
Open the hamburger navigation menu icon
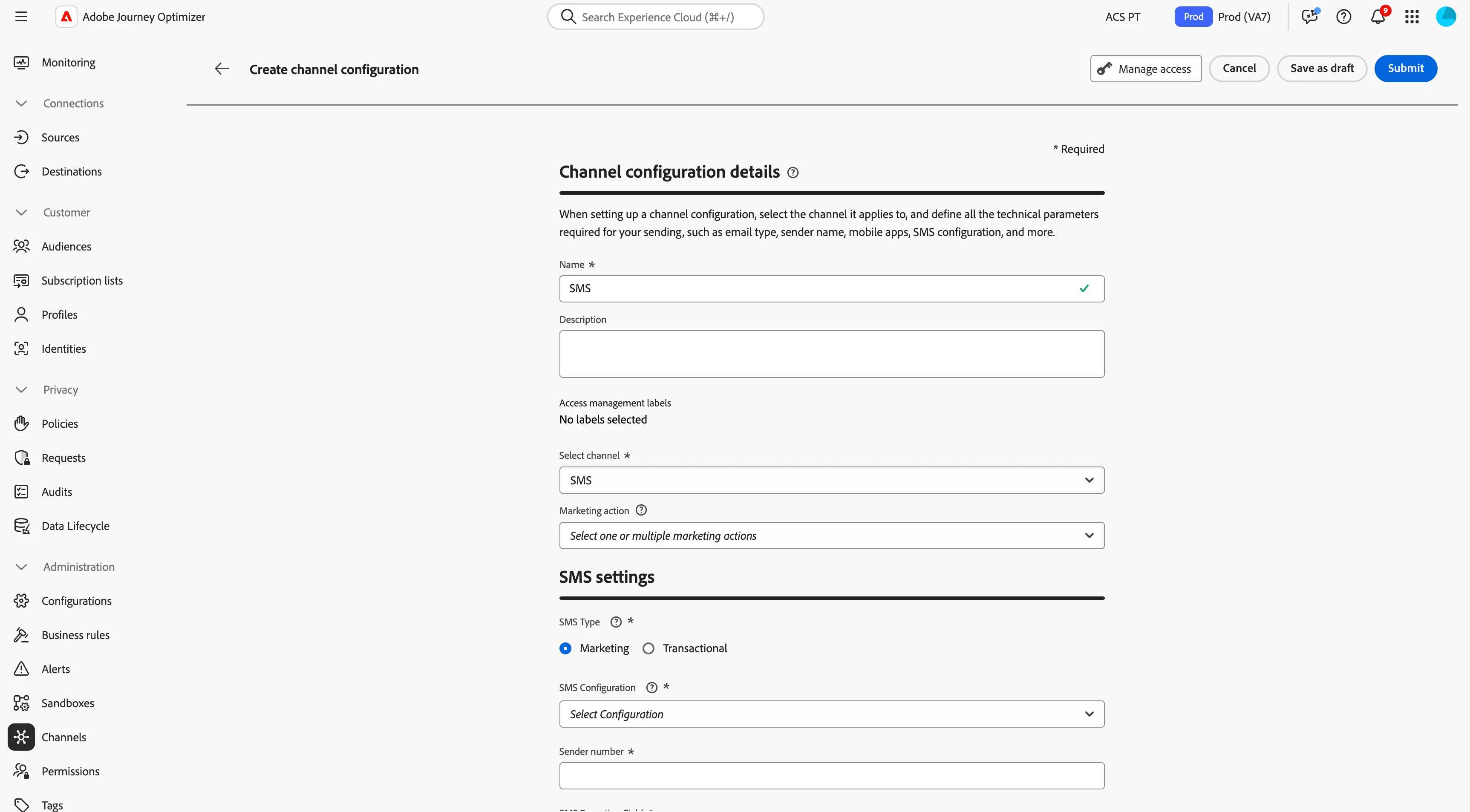coord(21,17)
